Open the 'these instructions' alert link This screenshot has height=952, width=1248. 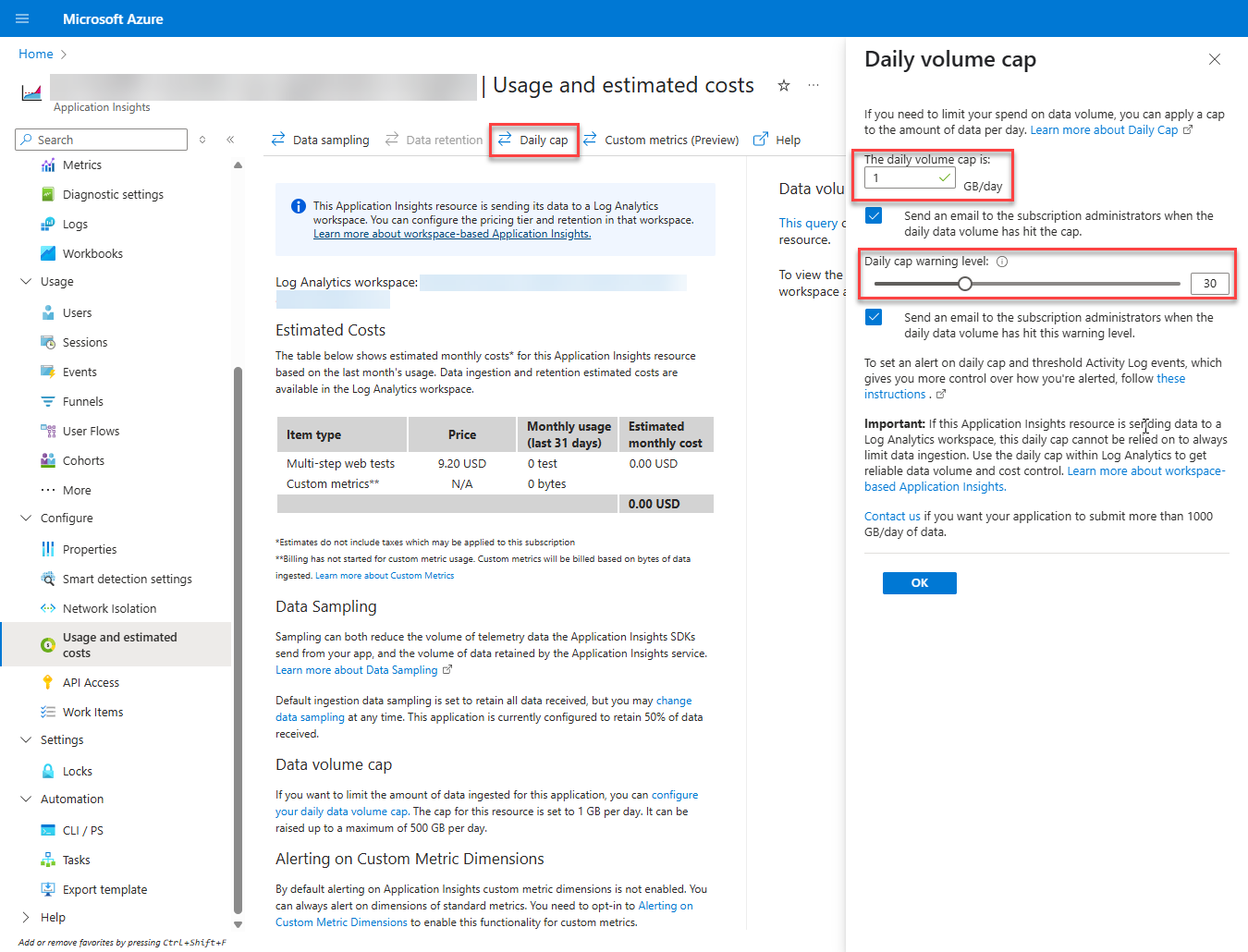pos(1024,386)
